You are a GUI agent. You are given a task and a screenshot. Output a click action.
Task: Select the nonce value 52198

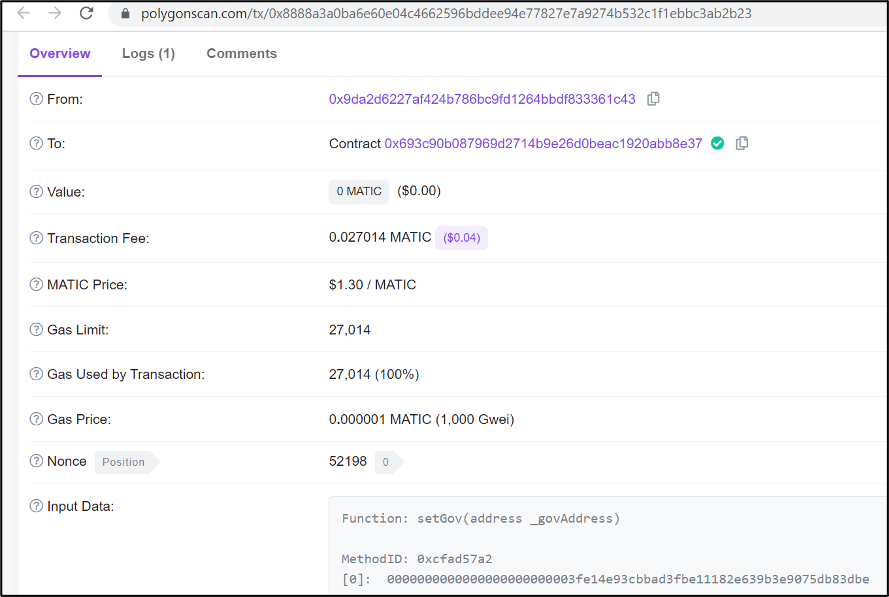[348, 461]
